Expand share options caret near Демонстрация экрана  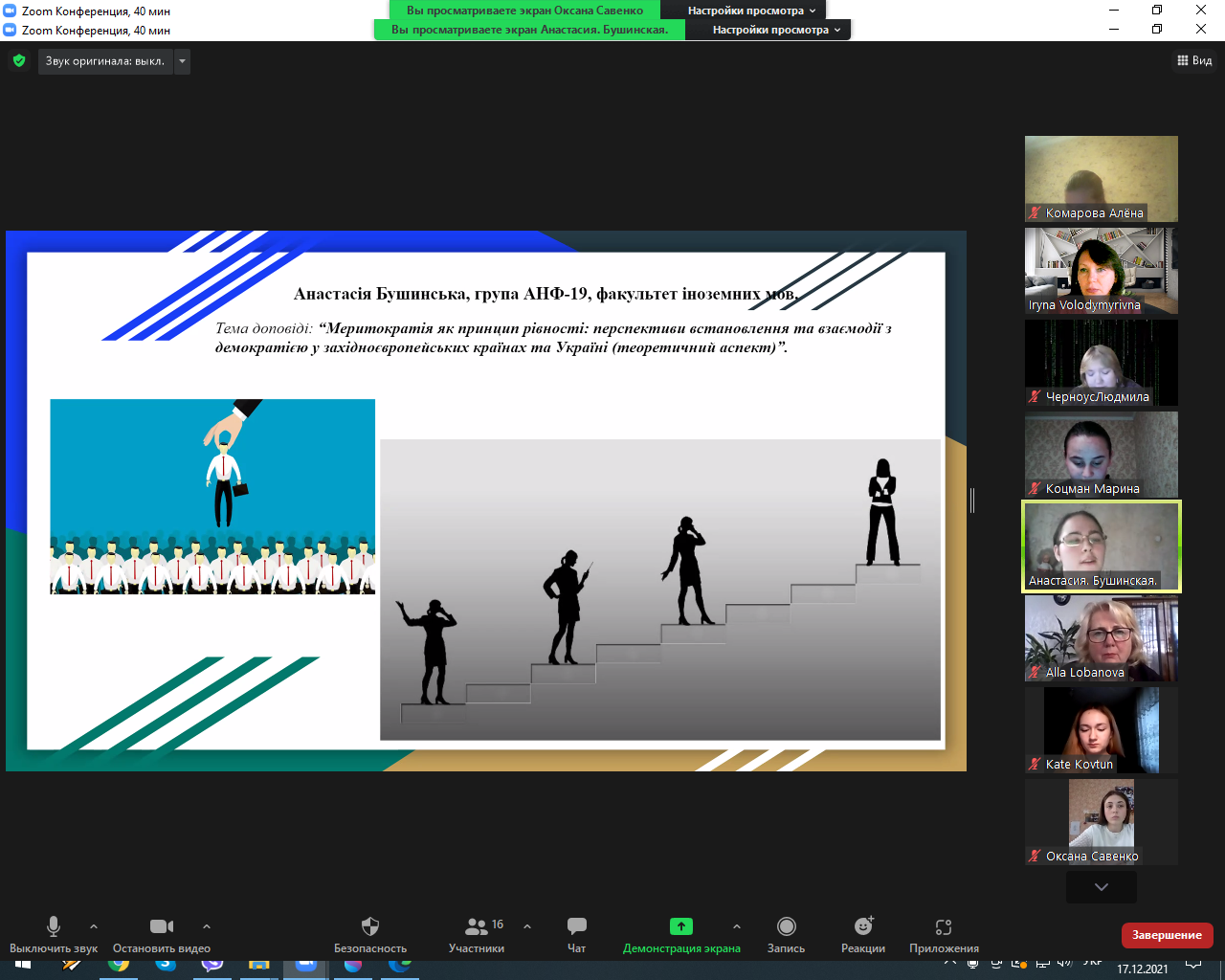coord(736,926)
